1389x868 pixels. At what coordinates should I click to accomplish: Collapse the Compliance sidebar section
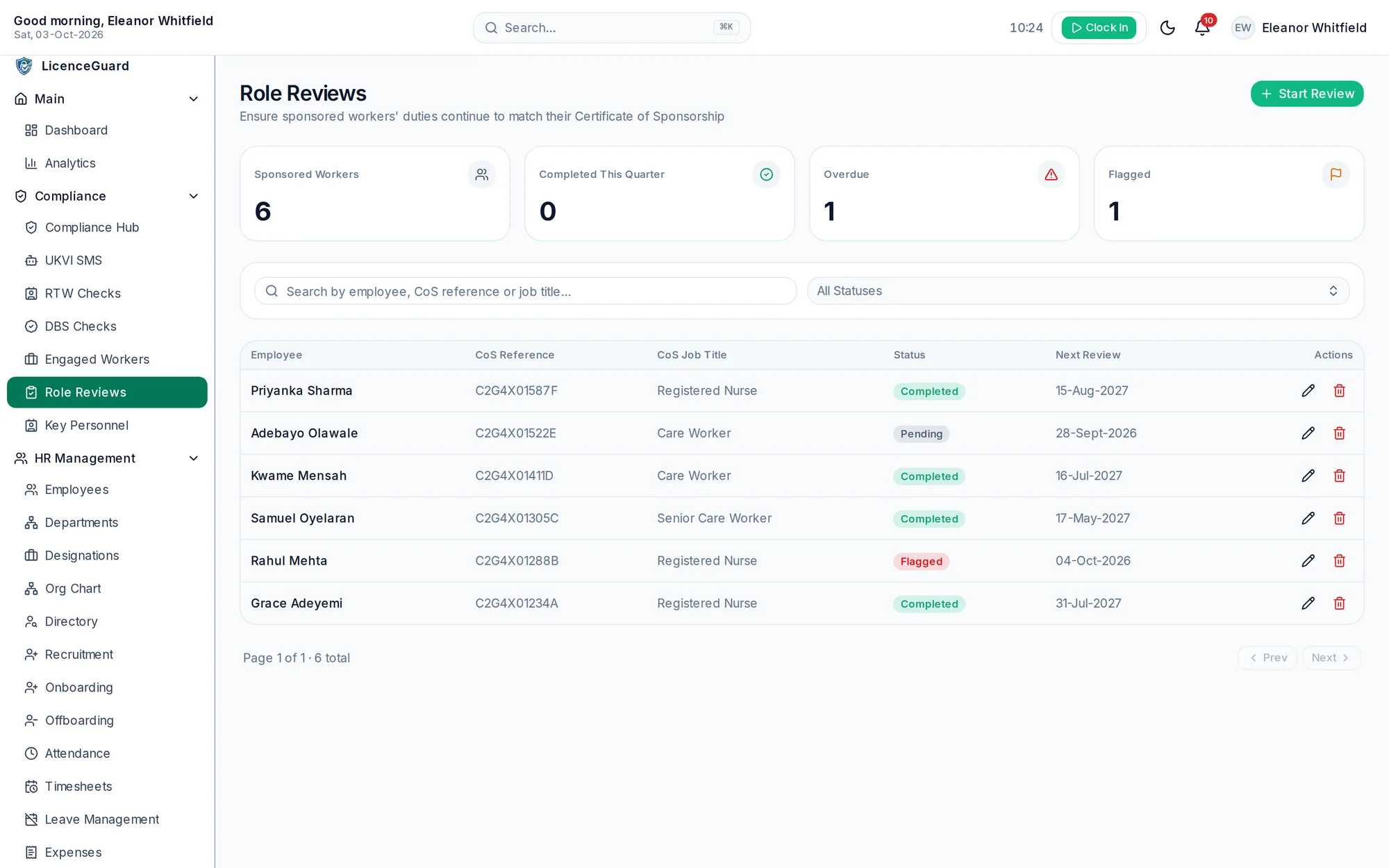pos(107,196)
